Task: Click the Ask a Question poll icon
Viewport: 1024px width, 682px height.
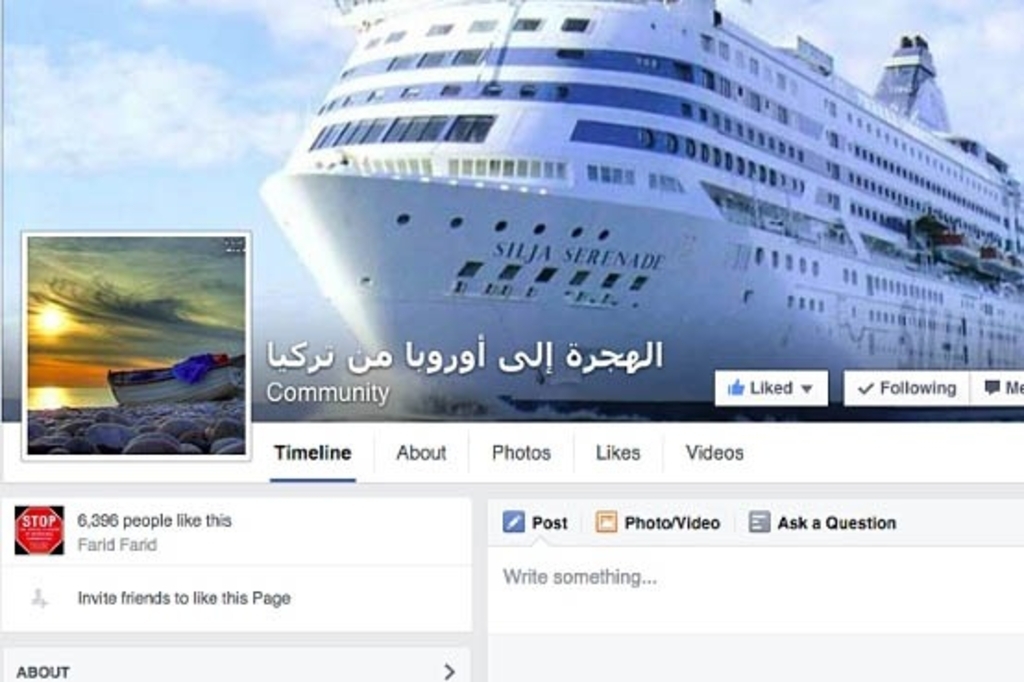Action: click(x=759, y=522)
